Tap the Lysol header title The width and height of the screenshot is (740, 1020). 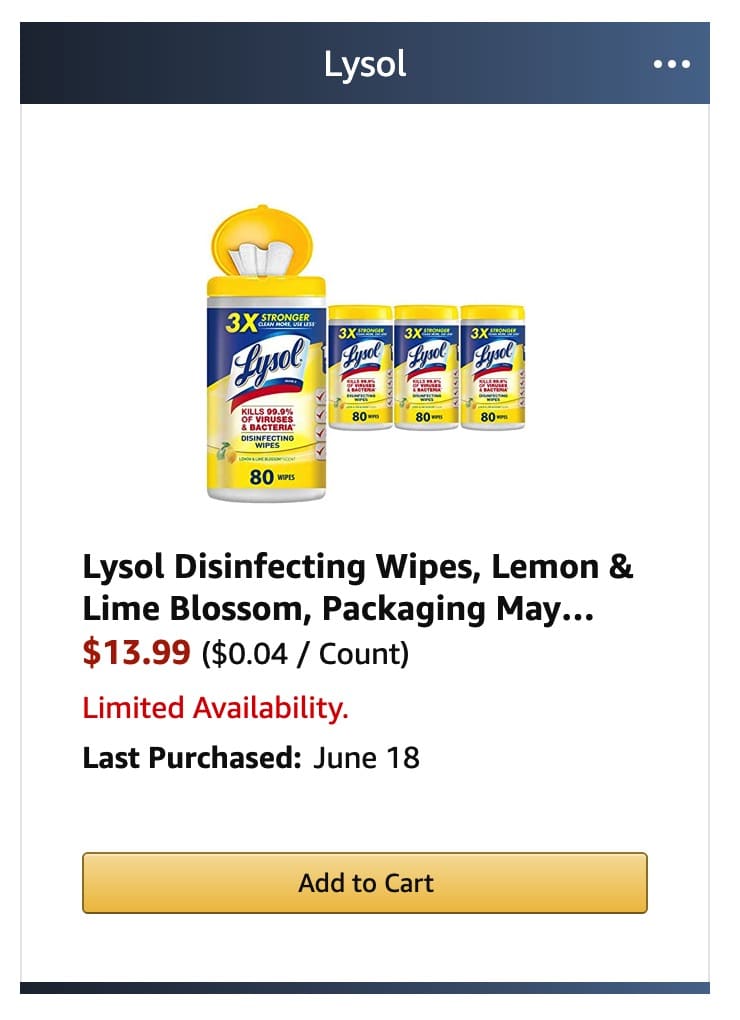364,63
